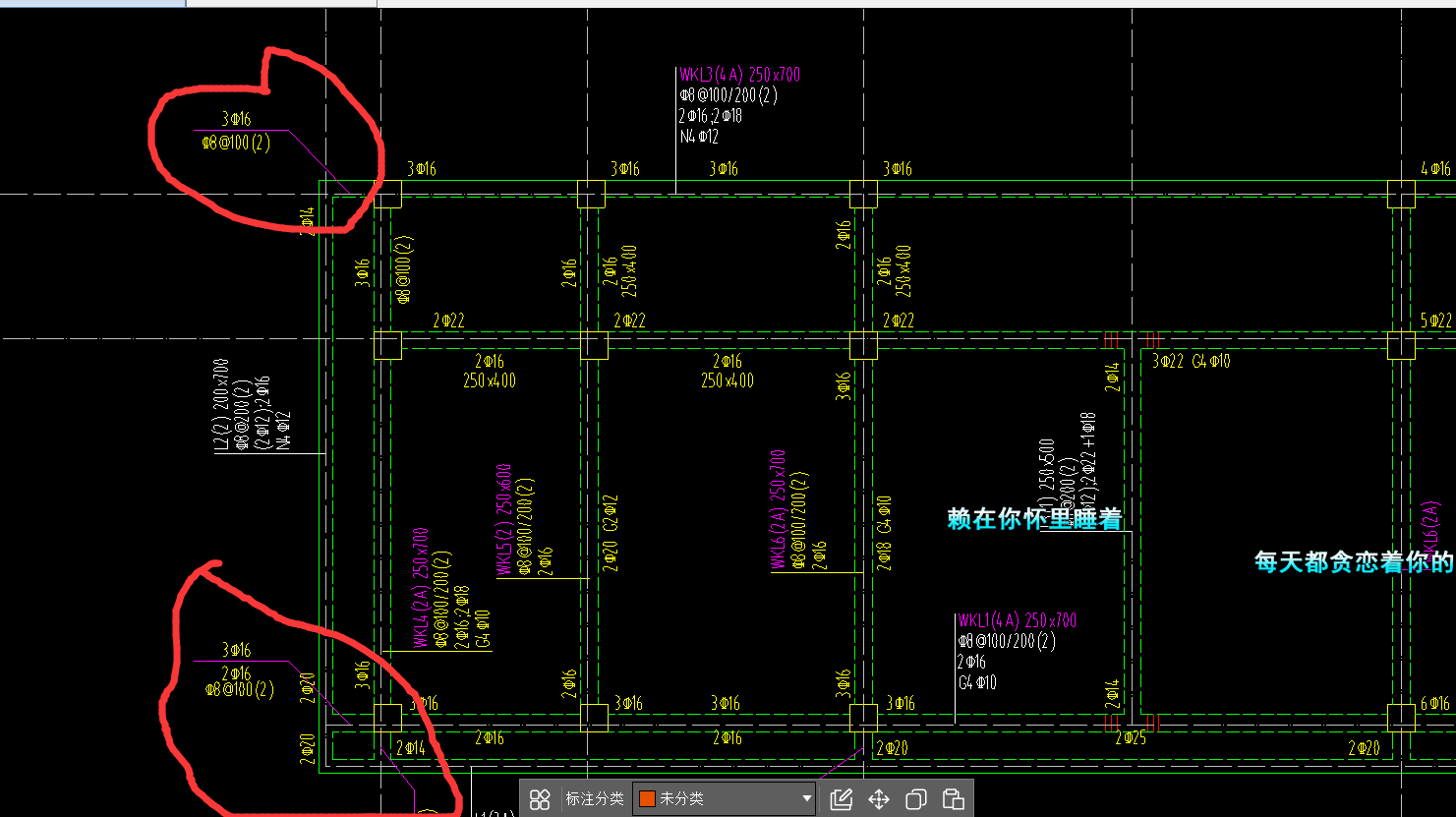
Task: Click the N4Φ12 text under WKL3
Action: [x=698, y=137]
